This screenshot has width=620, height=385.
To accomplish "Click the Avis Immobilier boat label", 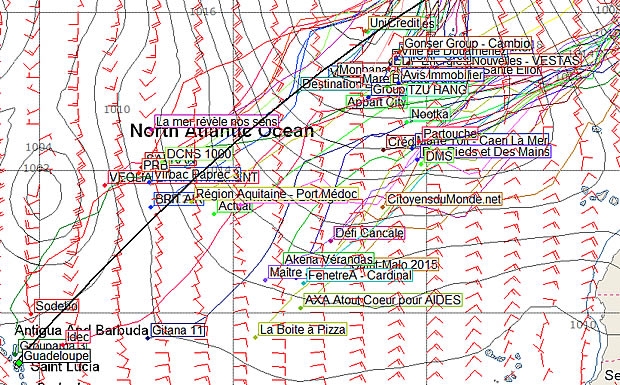I will click(442, 75).
